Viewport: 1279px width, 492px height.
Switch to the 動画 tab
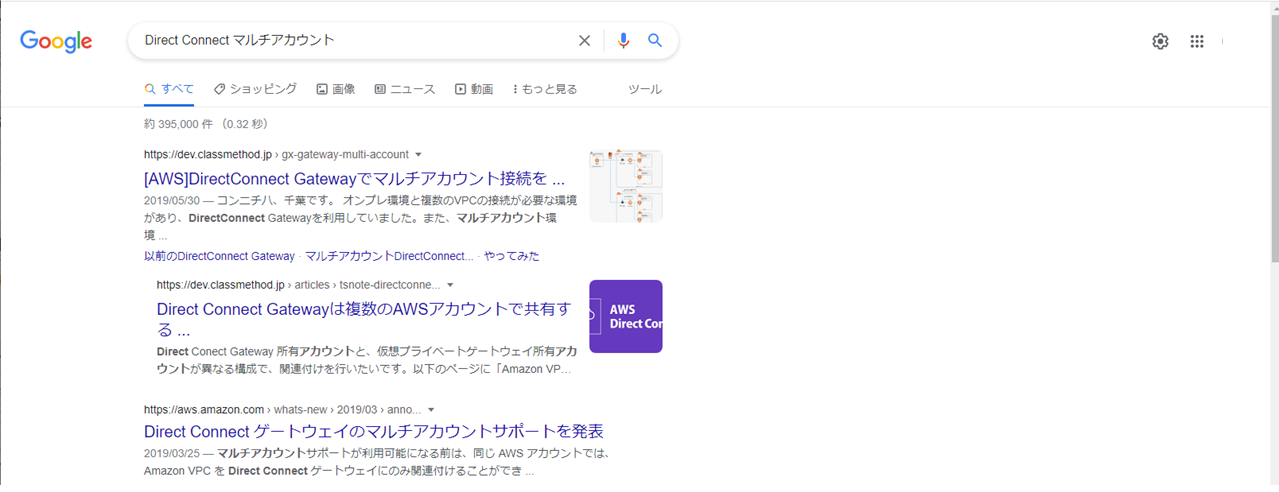[474, 89]
